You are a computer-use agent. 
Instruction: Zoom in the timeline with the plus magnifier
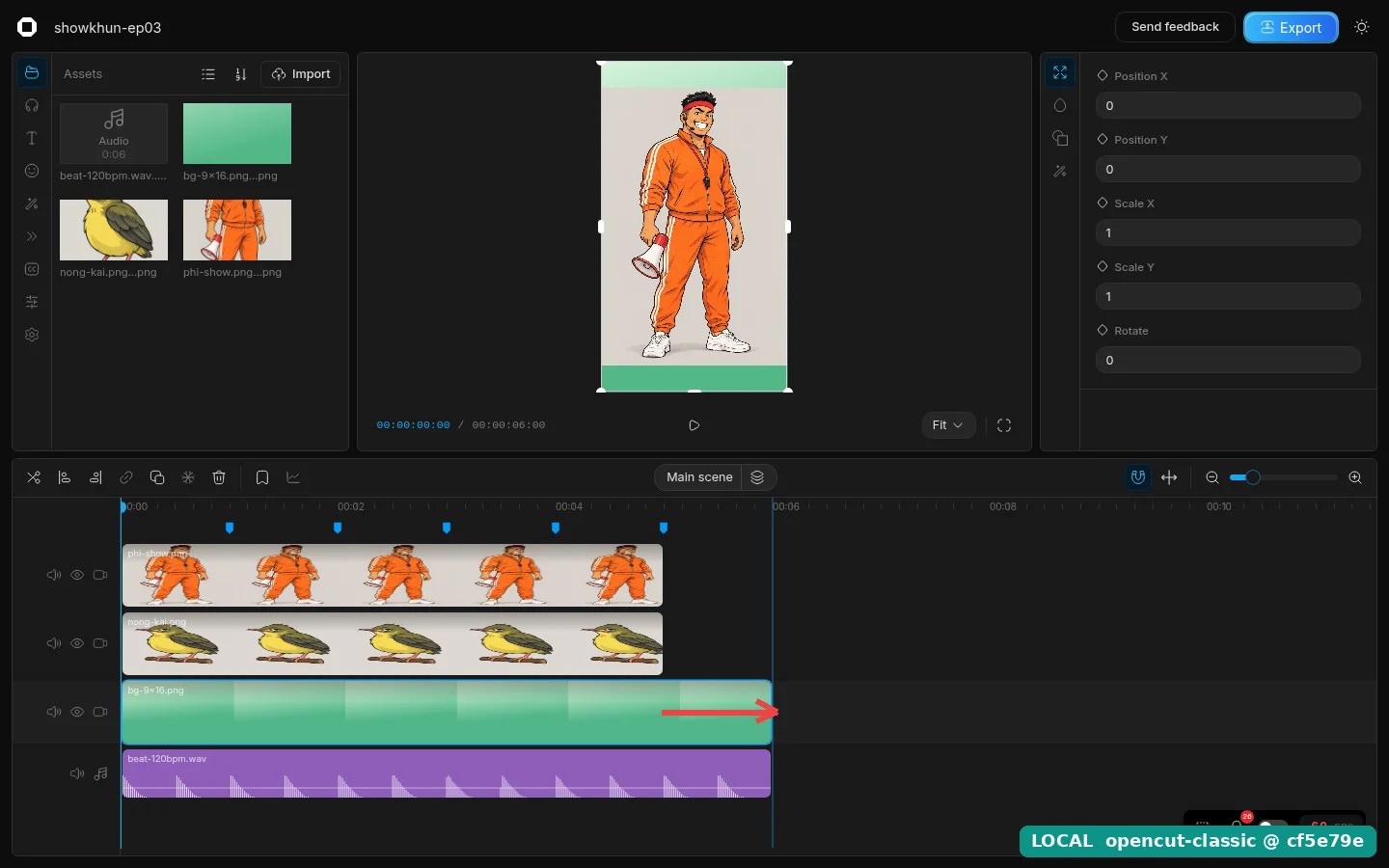pos(1355,477)
